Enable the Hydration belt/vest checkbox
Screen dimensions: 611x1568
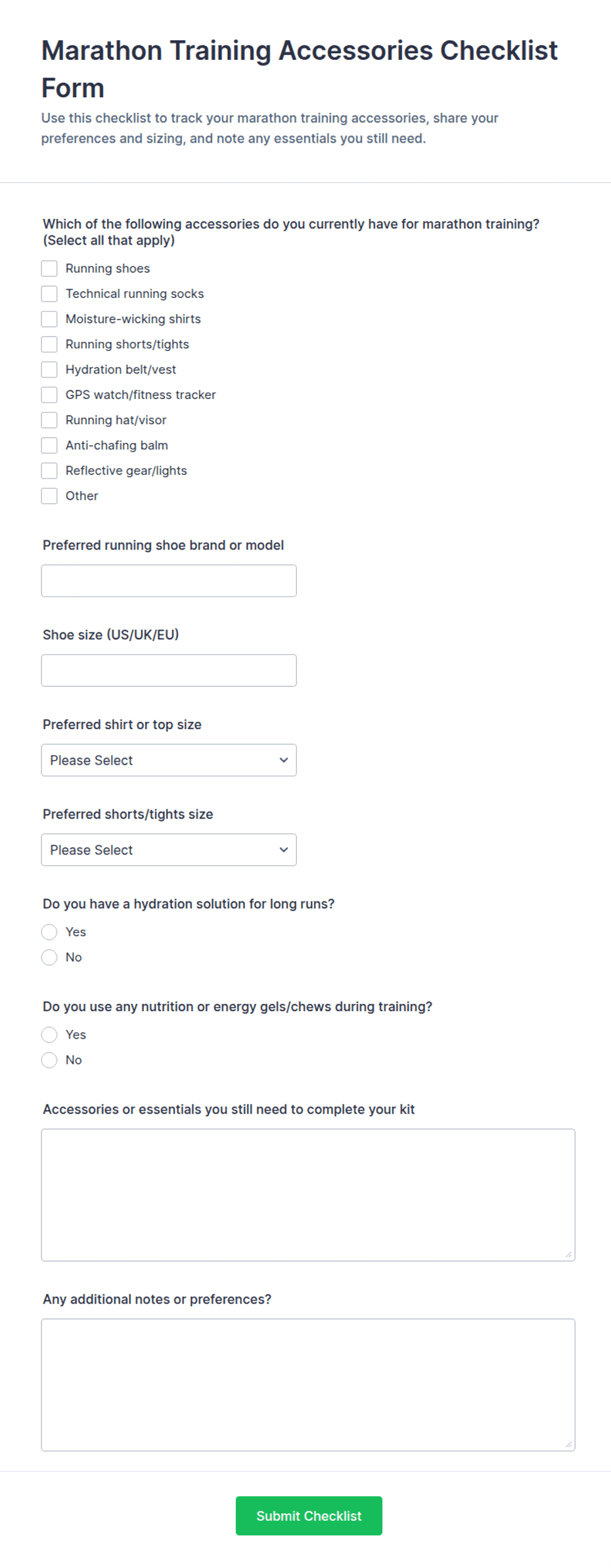click(x=49, y=369)
